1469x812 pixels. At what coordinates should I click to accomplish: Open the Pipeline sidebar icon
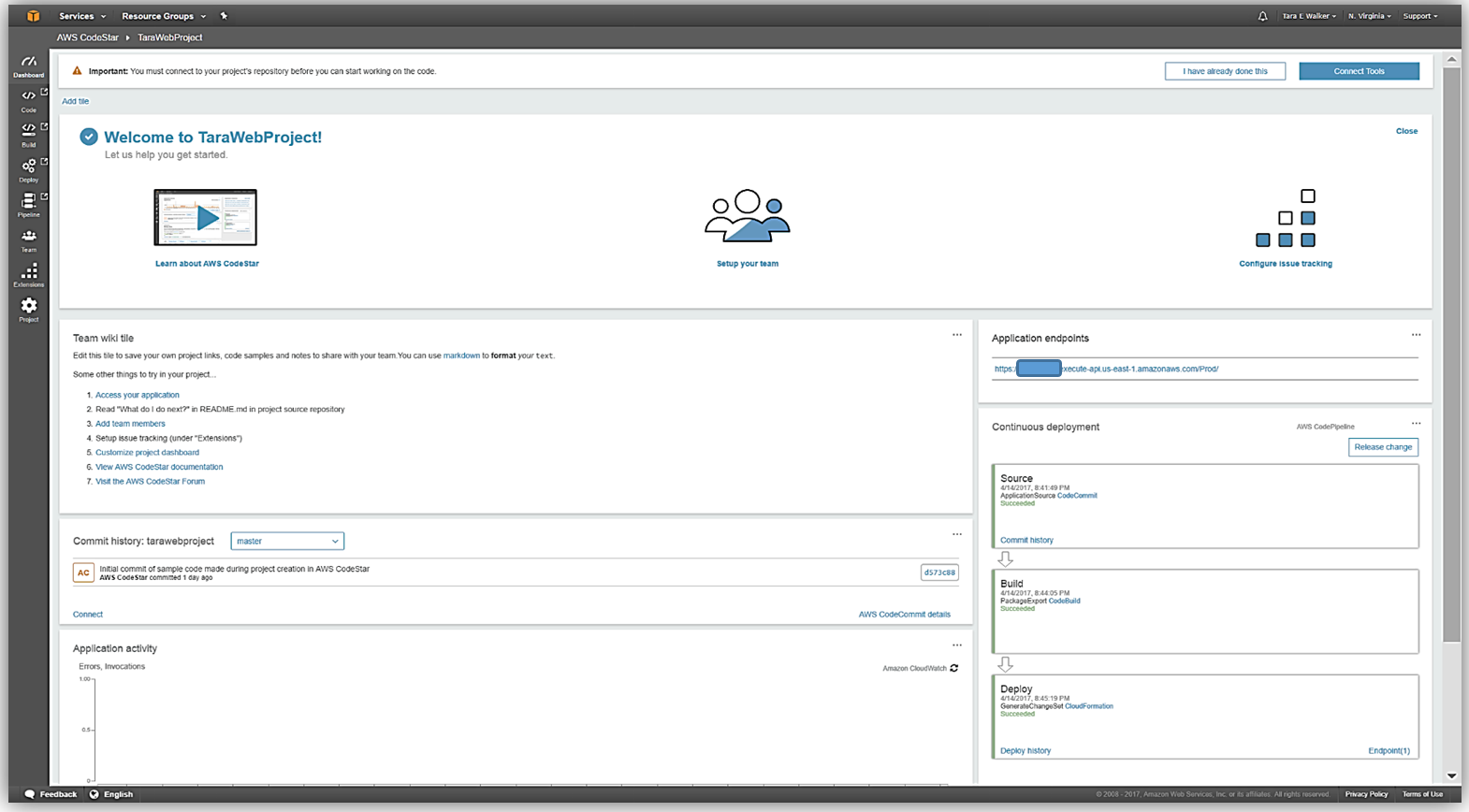click(x=29, y=202)
